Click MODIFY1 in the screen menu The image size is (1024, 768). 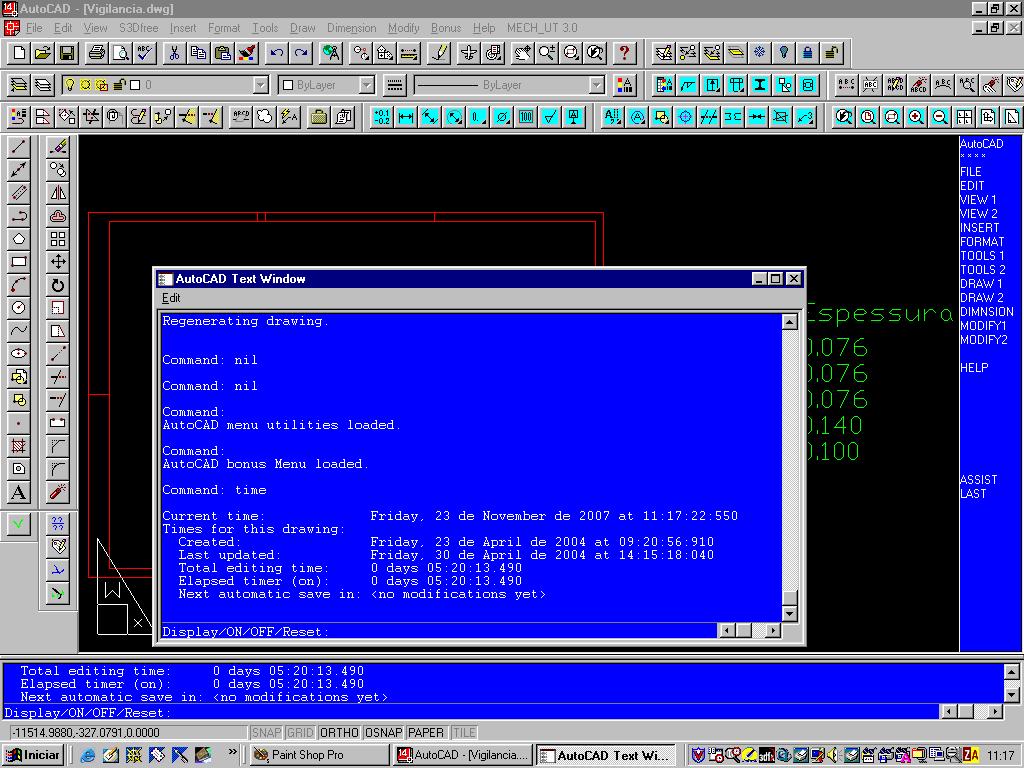(x=984, y=325)
